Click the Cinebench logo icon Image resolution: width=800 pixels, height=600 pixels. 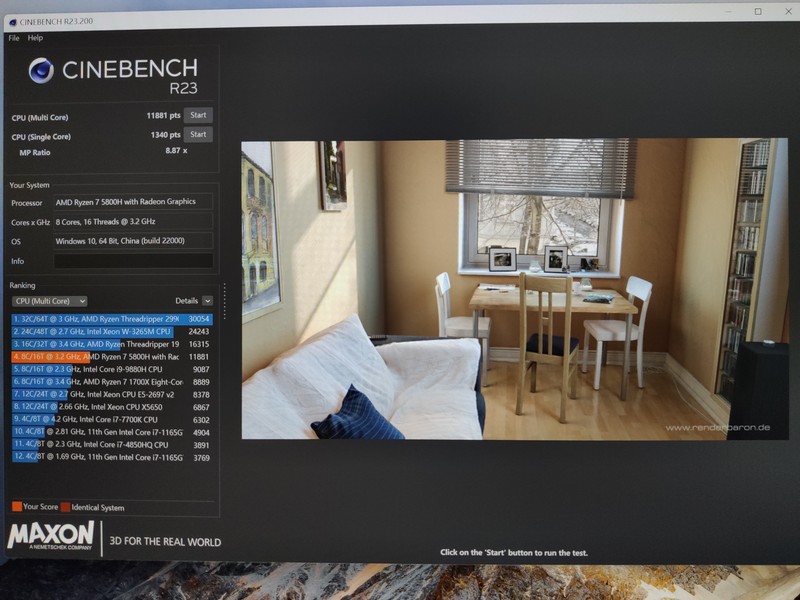(41, 70)
